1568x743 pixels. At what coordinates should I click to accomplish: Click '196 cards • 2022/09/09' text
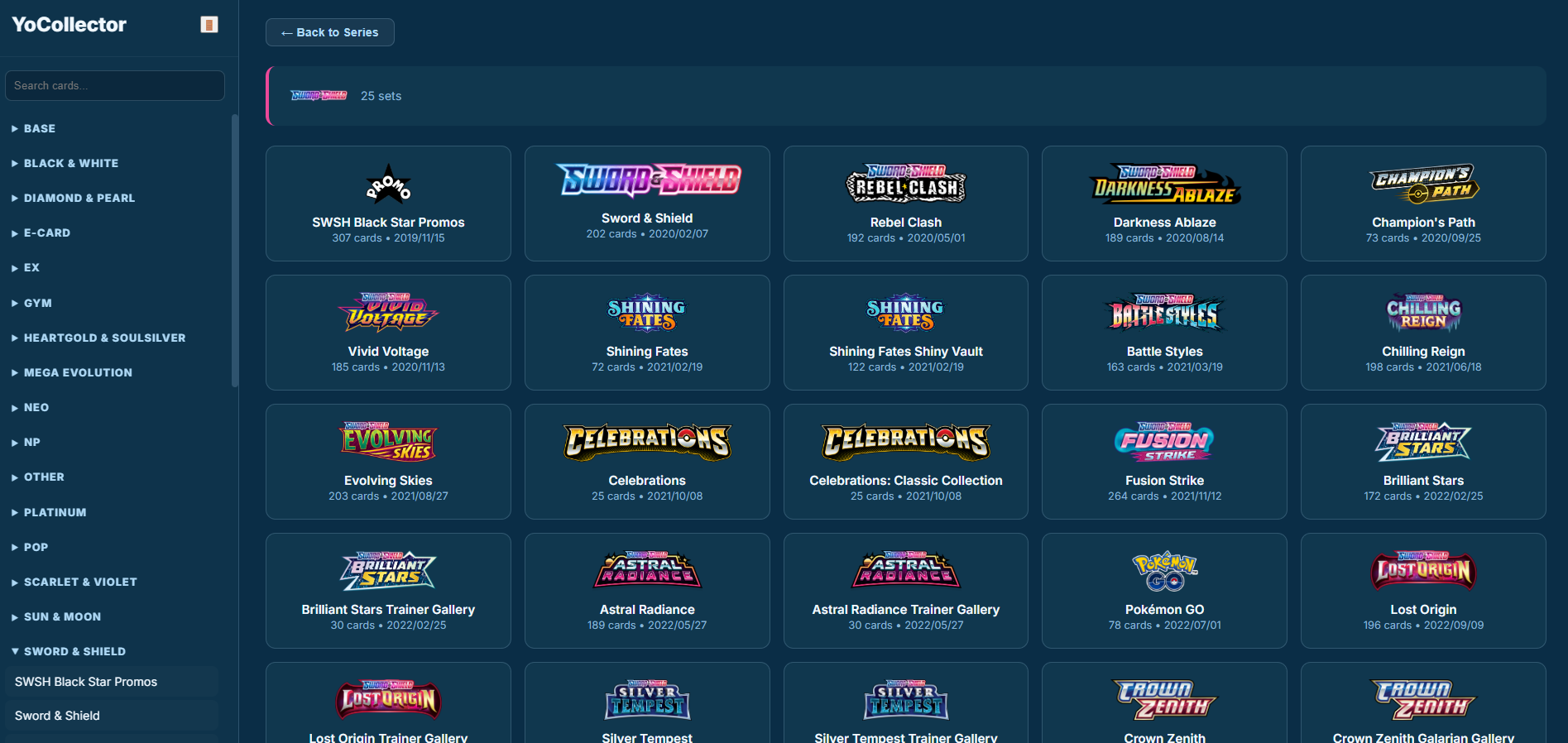click(1423, 626)
